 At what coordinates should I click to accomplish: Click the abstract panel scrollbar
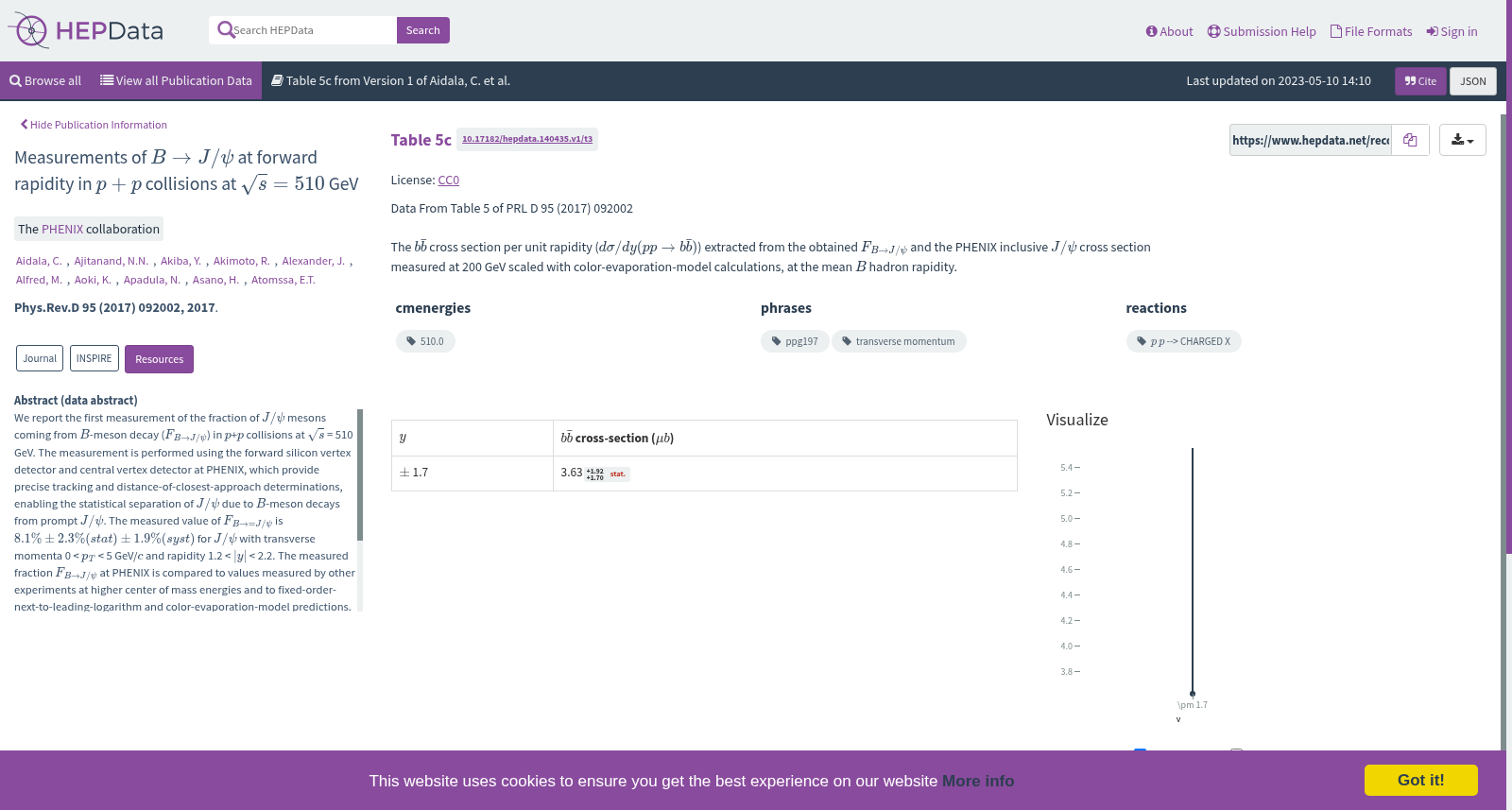point(360,474)
